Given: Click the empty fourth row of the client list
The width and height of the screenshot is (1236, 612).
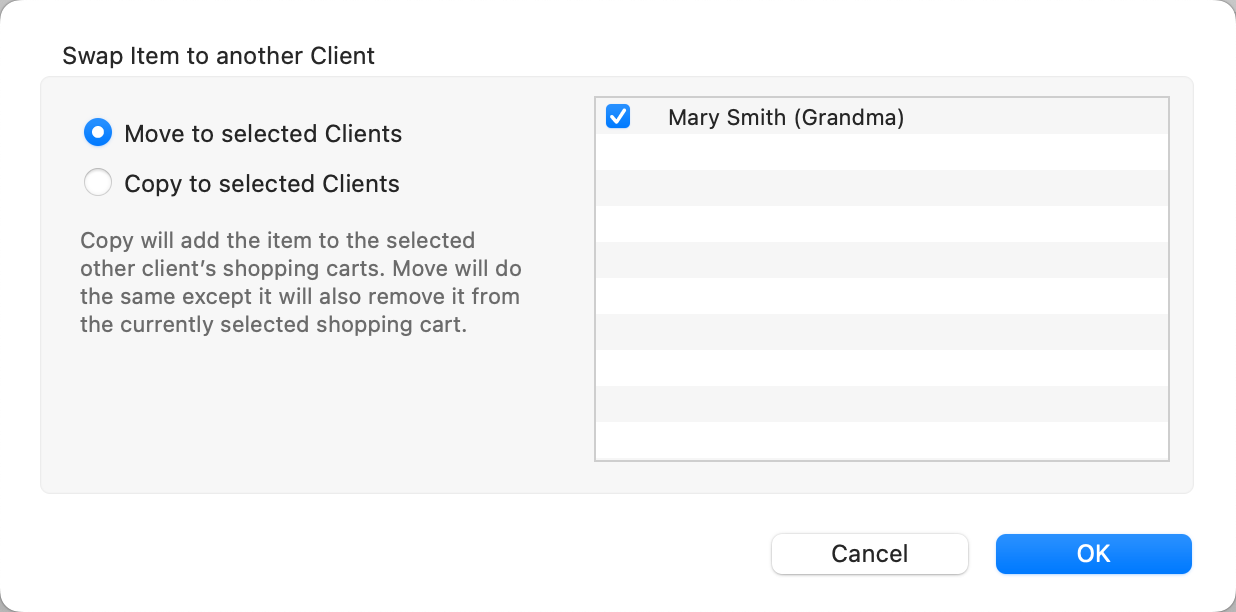Looking at the screenshot, I should pos(882,225).
